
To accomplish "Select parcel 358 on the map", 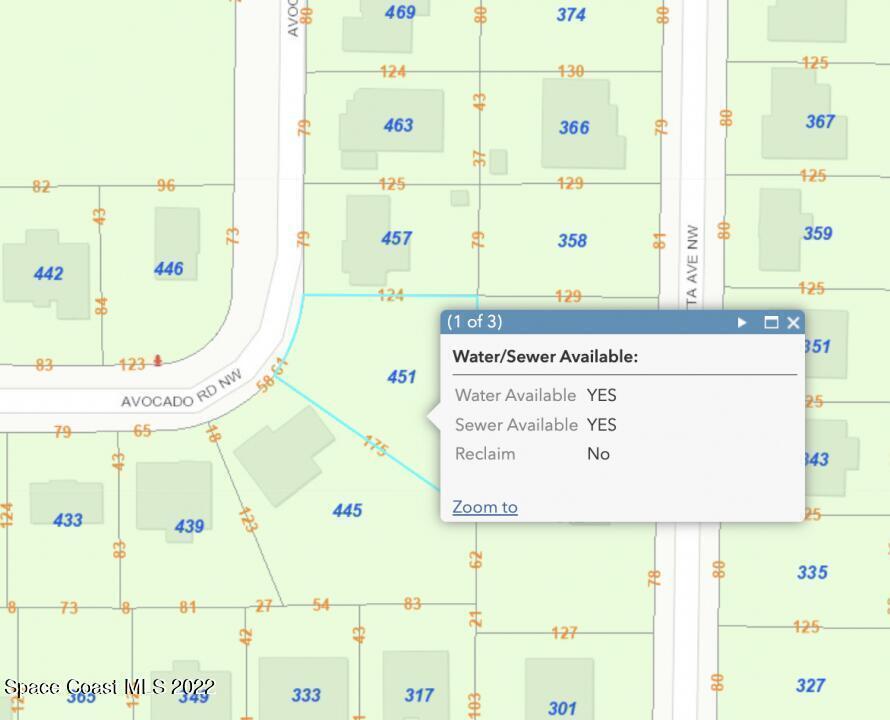I will click(572, 241).
